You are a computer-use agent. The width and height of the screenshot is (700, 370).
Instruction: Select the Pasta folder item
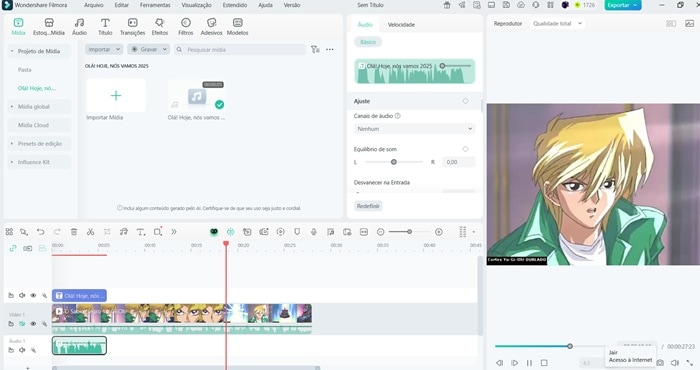[25, 70]
